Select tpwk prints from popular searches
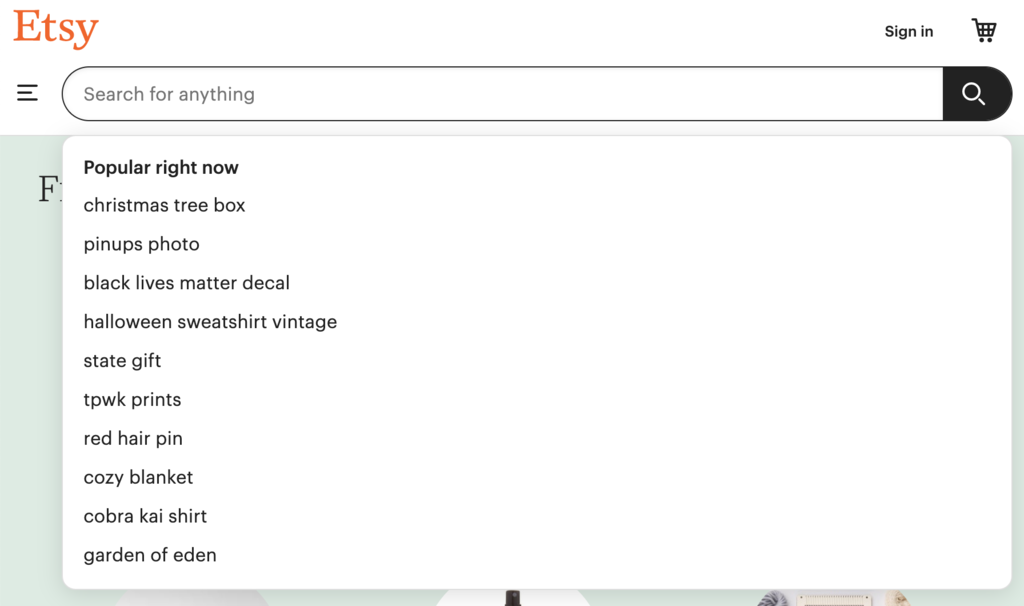 point(132,399)
